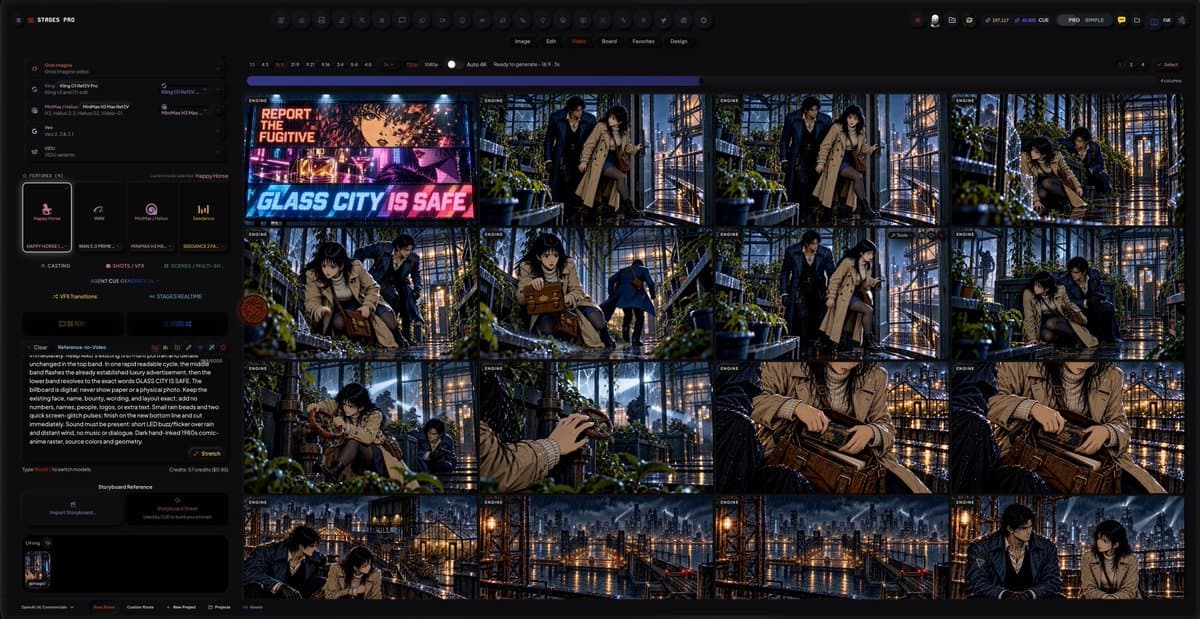Click the Stretch button
Image resolution: width=1200 pixels, height=619 pixels.
(x=205, y=453)
